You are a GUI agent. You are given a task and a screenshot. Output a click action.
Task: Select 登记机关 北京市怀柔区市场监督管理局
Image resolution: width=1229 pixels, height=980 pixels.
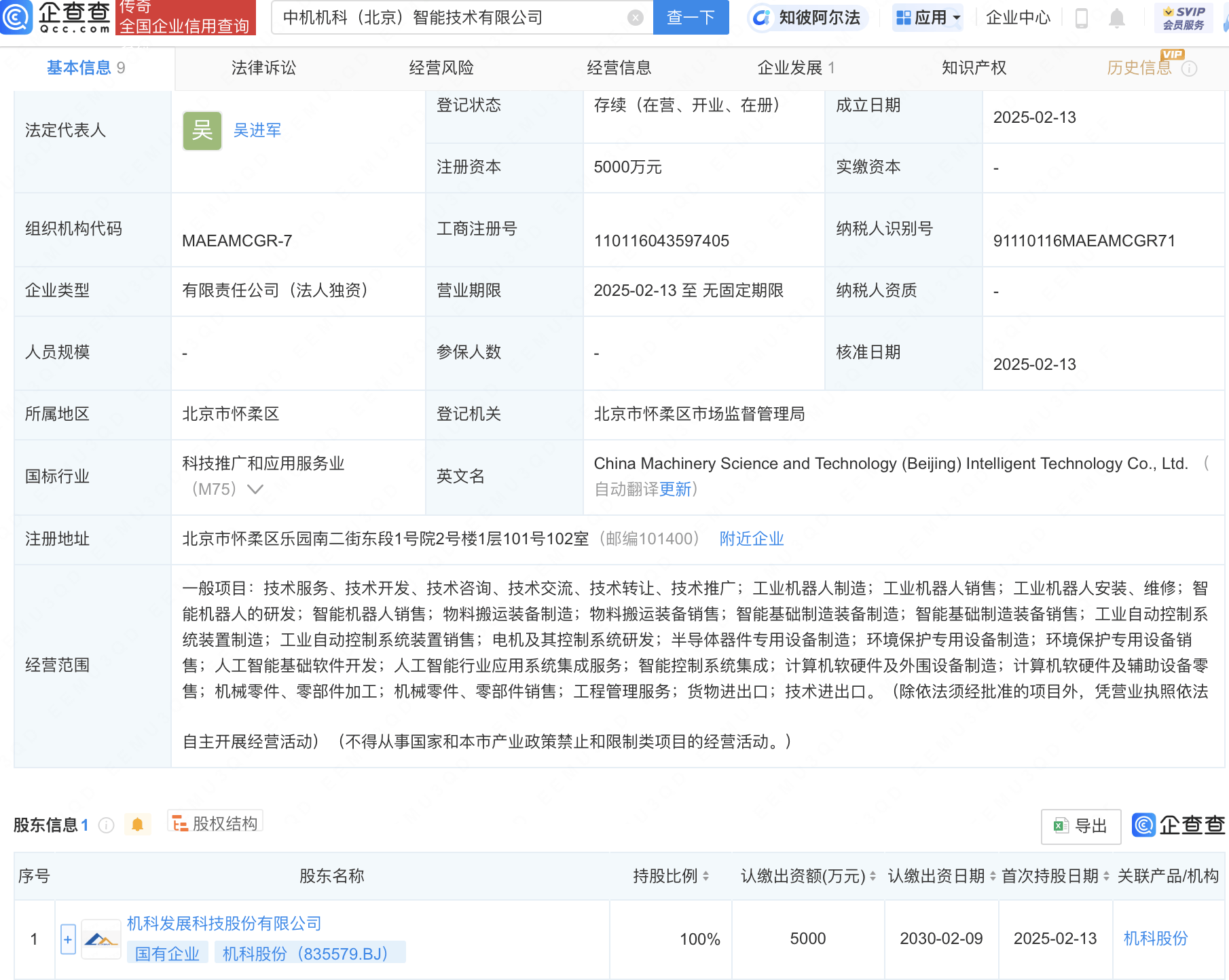(699, 414)
